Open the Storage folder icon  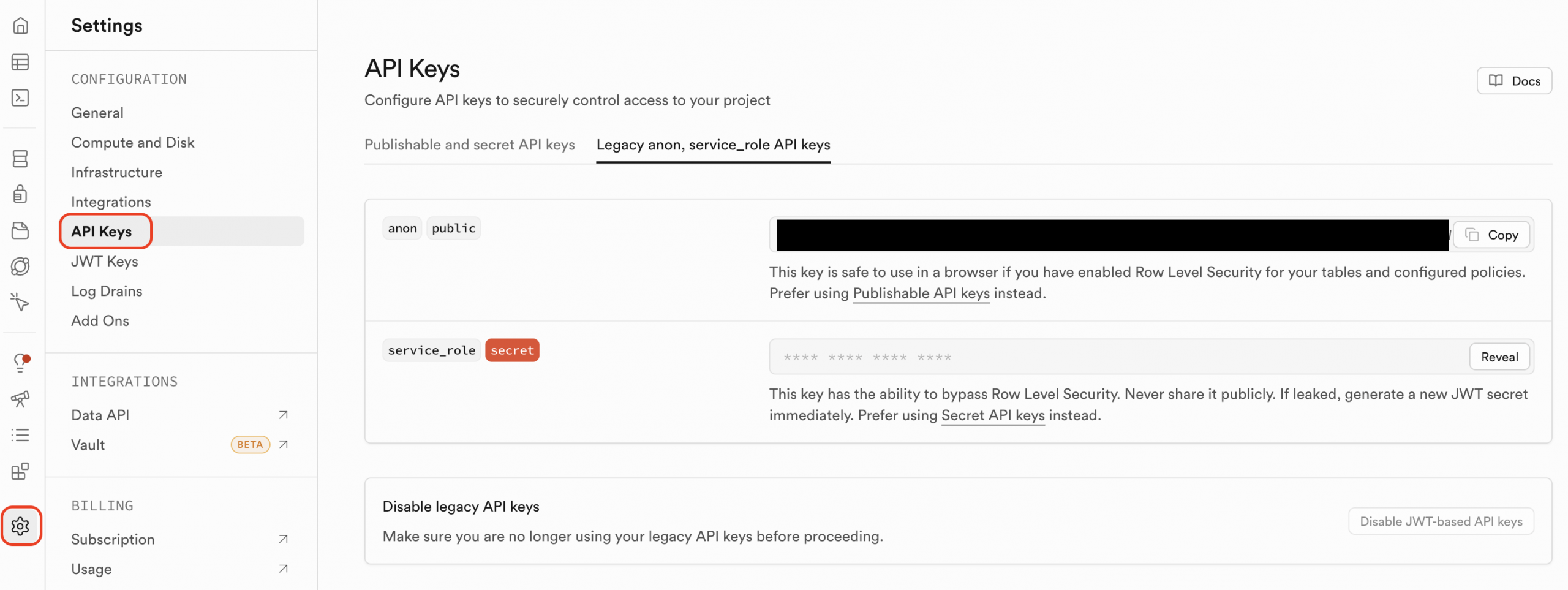(20, 230)
